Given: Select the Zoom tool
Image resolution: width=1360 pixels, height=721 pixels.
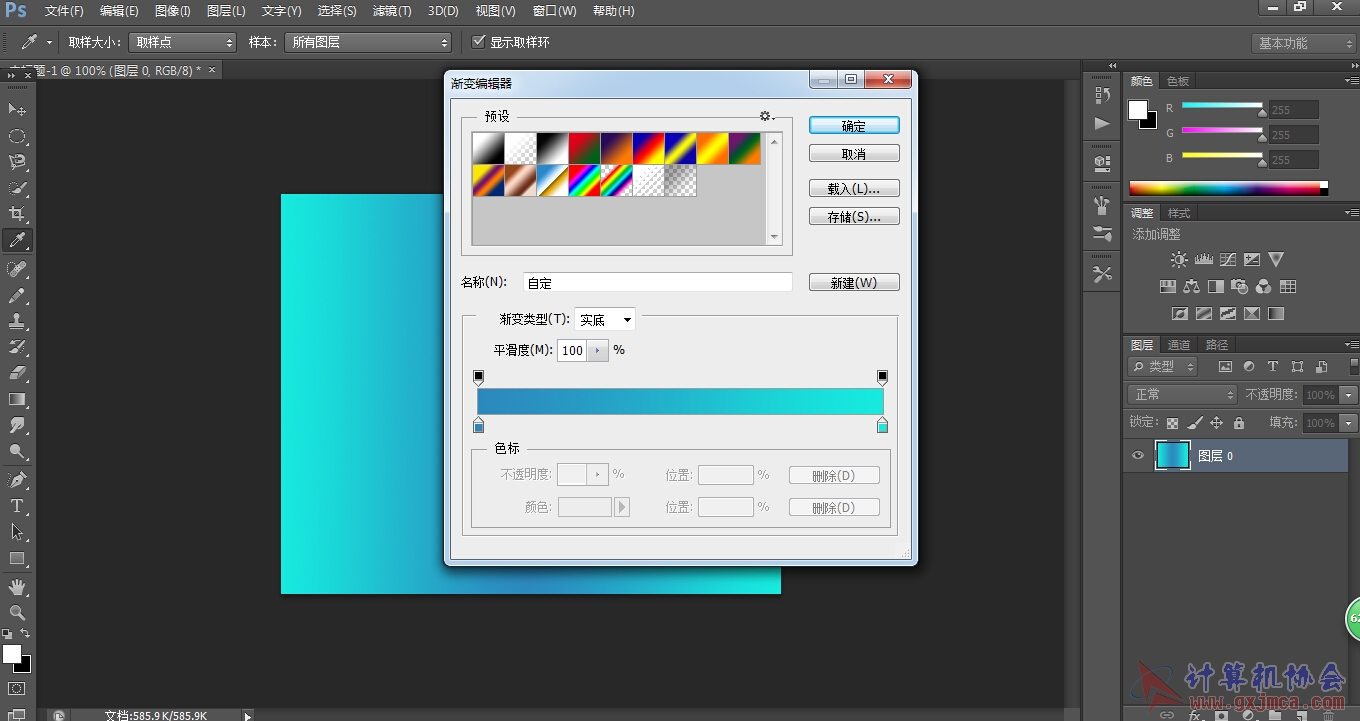Looking at the screenshot, I should 17,613.
